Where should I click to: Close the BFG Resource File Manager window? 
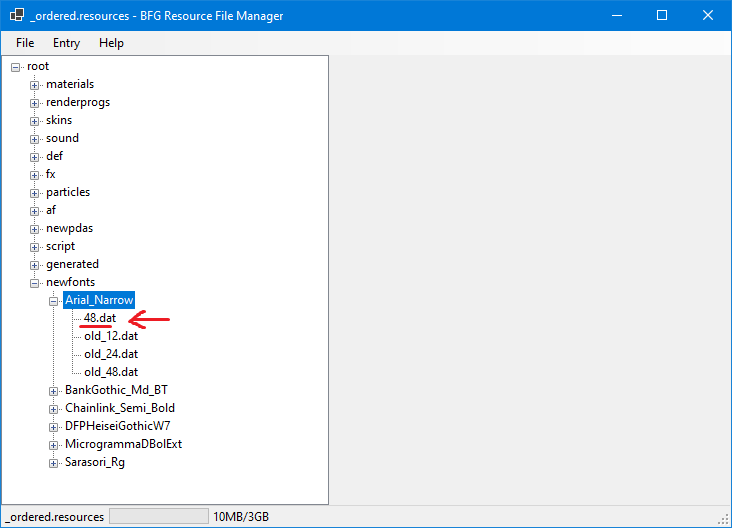point(708,15)
